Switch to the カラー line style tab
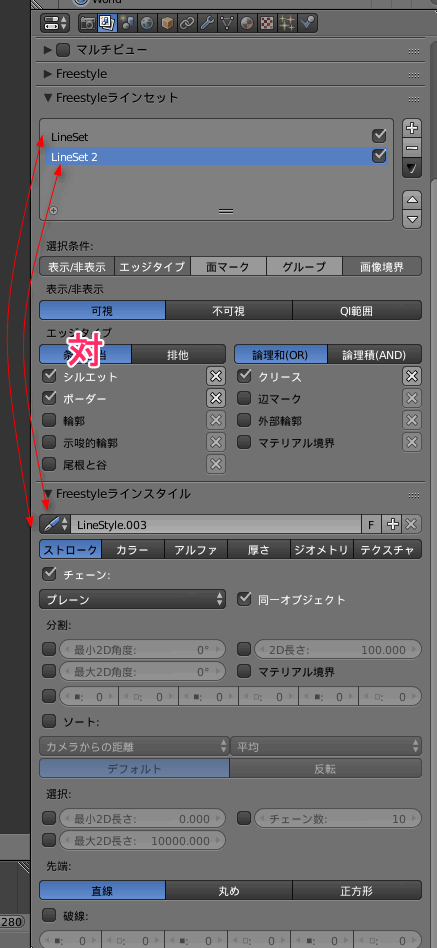 133,550
